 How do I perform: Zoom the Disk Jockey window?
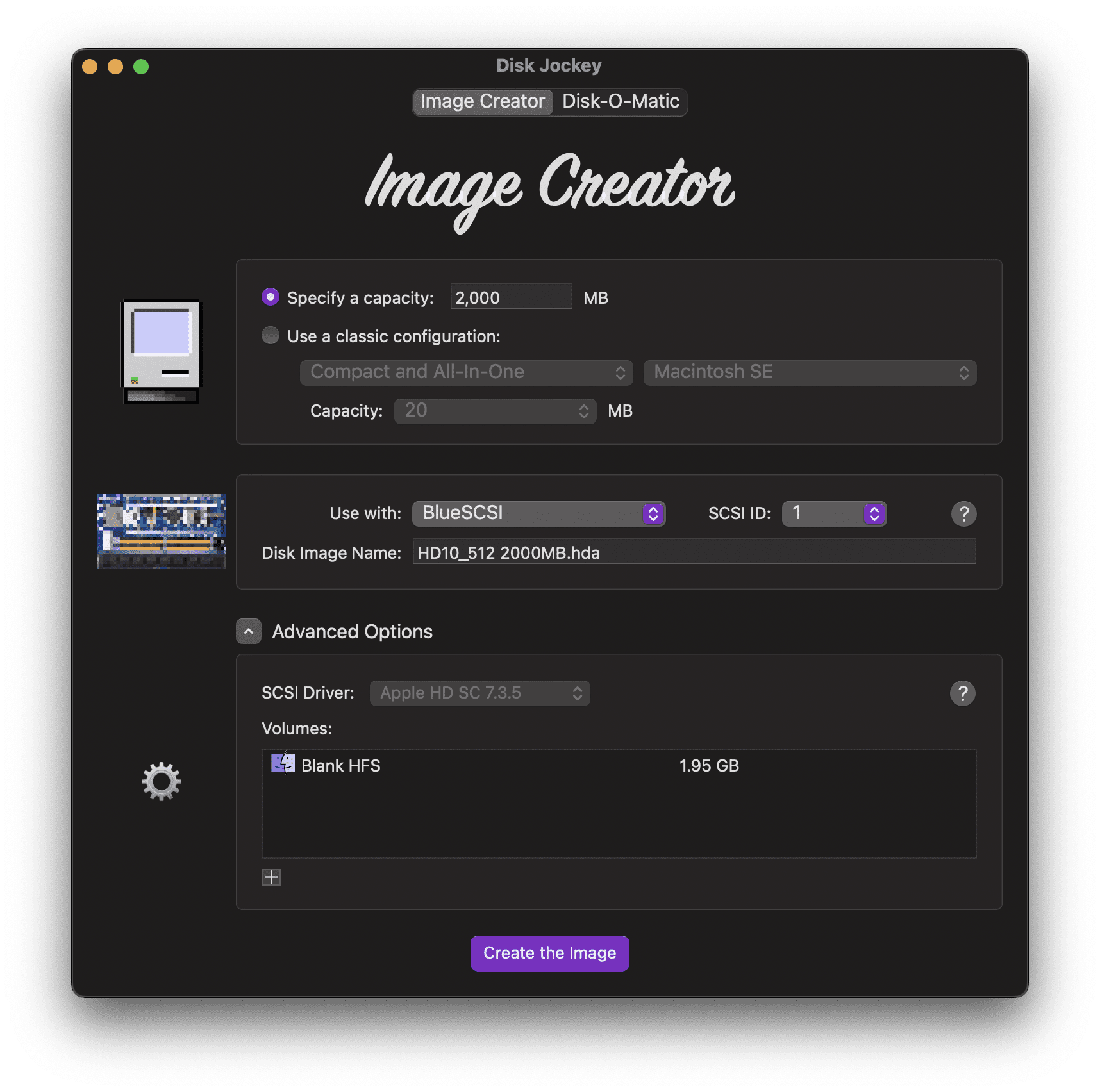[141, 67]
